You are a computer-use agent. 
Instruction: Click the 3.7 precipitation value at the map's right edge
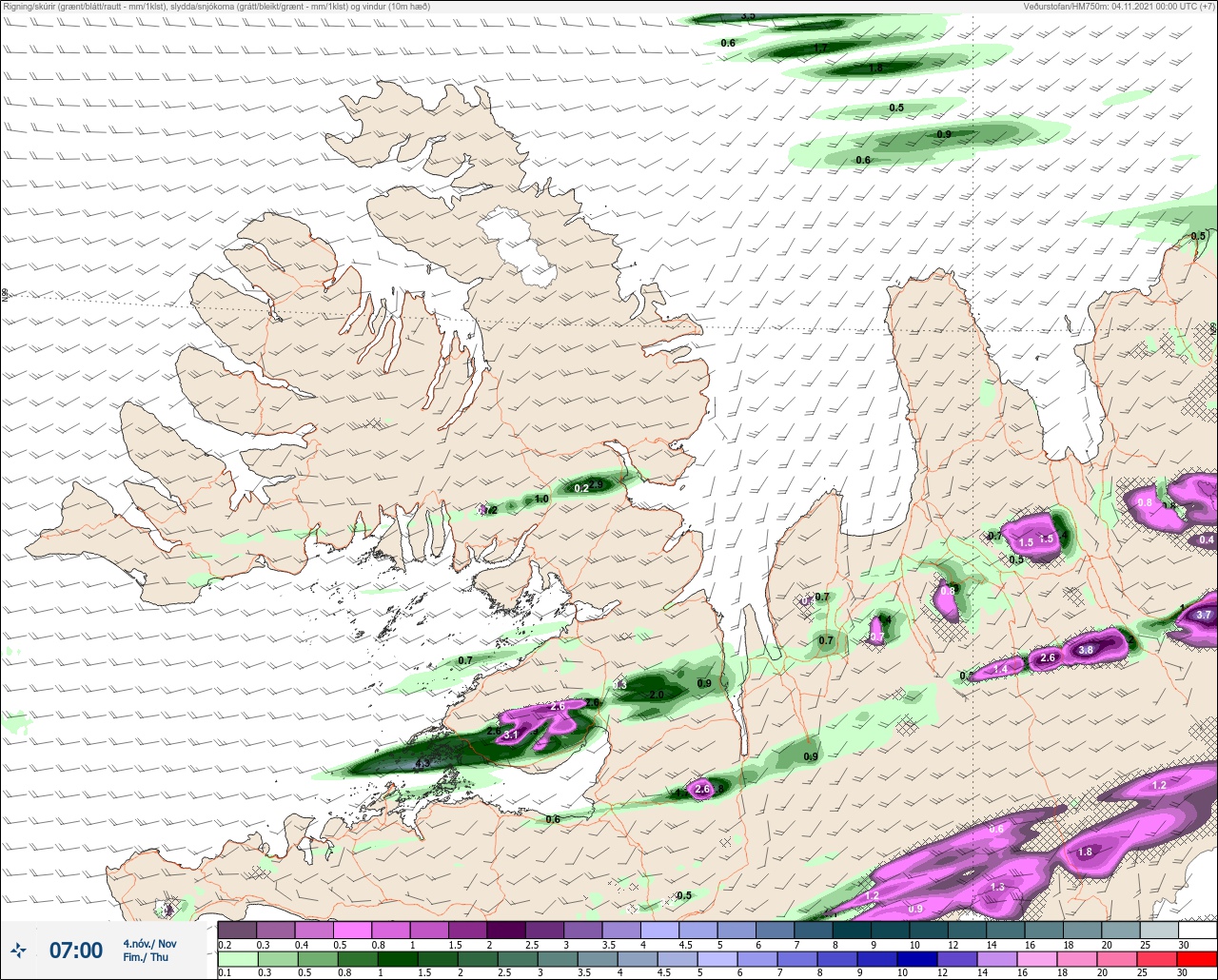[x=1204, y=615]
